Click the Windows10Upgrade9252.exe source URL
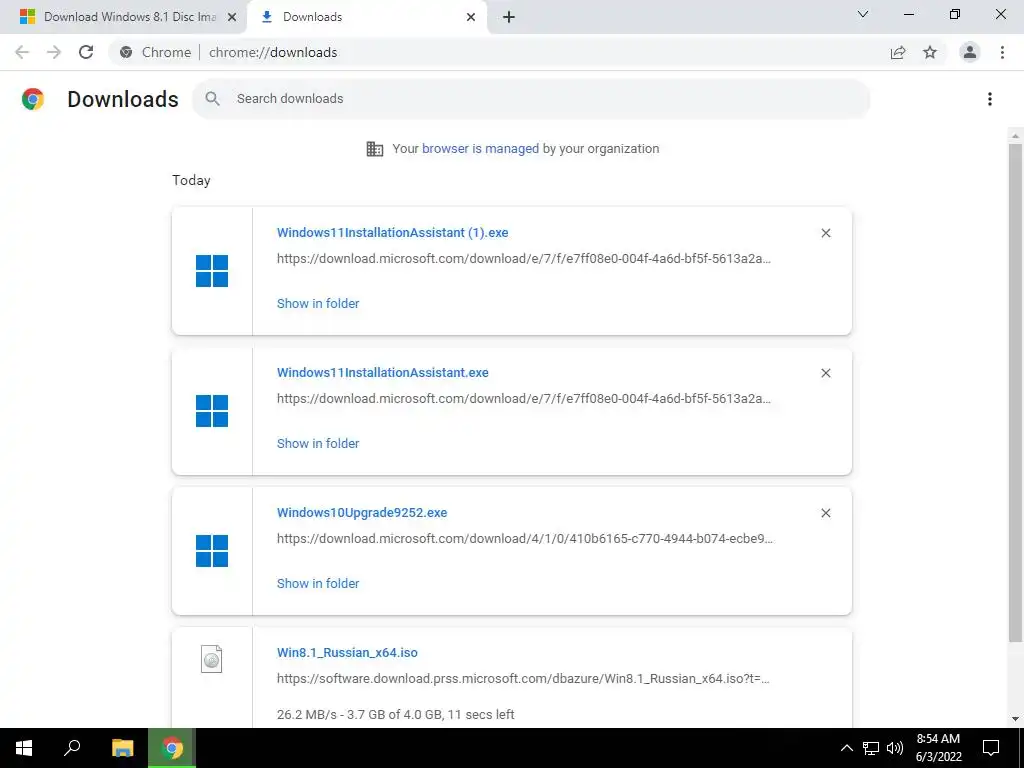Image resolution: width=1024 pixels, height=768 pixels. click(525, 539)
